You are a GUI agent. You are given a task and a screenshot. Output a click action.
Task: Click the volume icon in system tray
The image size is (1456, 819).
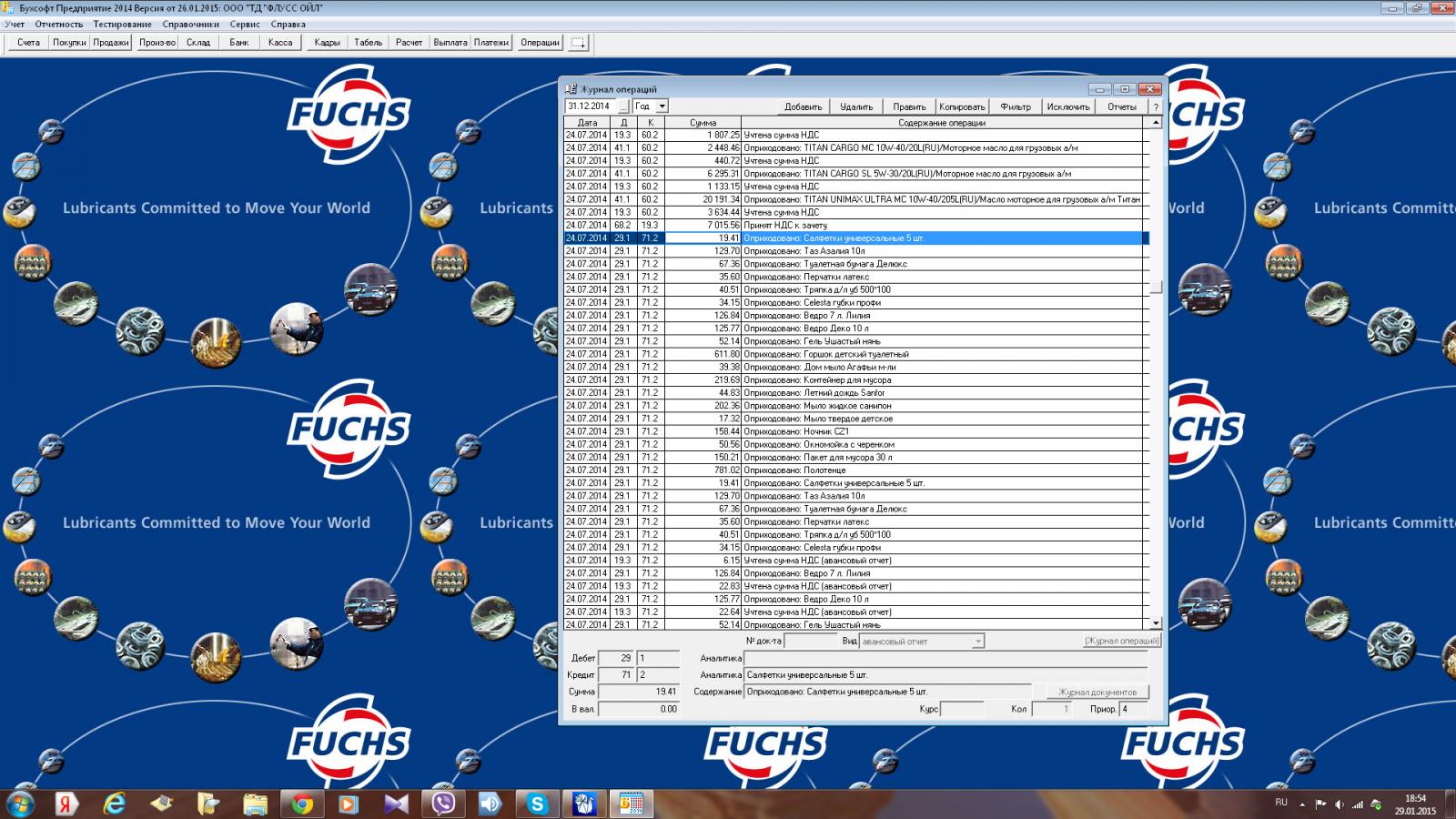1339,804
